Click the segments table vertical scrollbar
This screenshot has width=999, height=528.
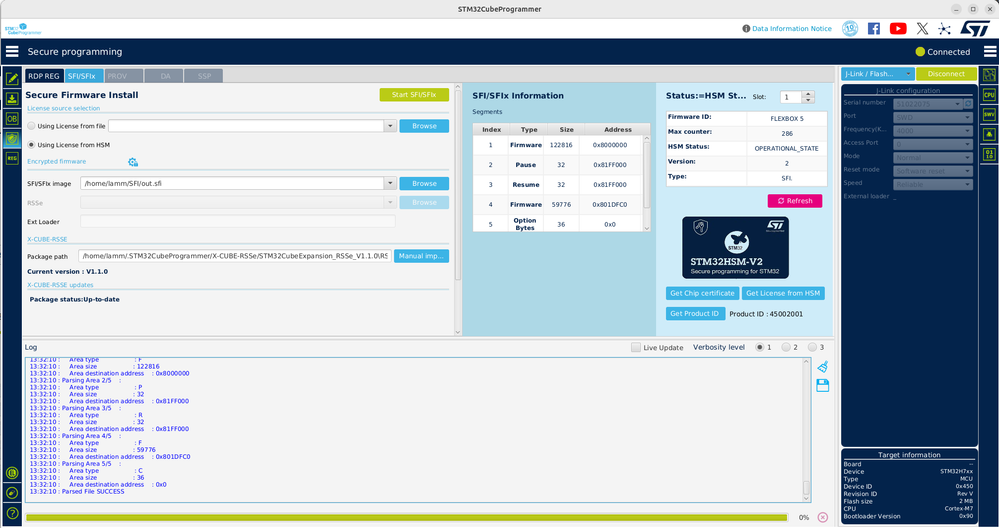point(647,183)
